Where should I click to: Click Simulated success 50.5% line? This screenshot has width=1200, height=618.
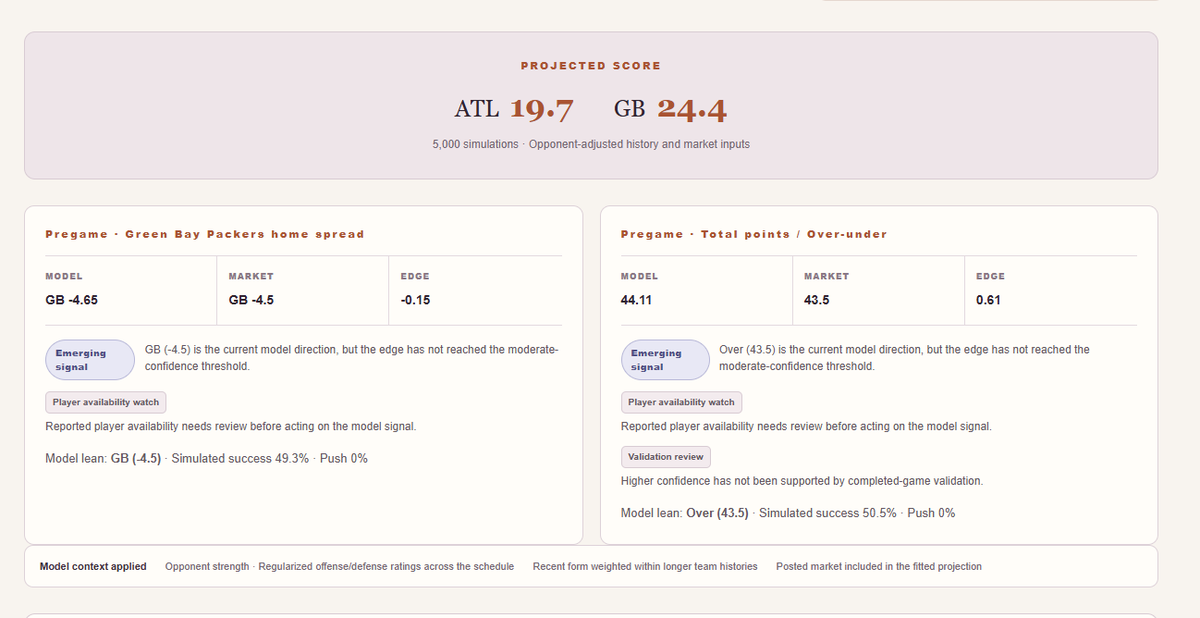[x=788, y=513]
